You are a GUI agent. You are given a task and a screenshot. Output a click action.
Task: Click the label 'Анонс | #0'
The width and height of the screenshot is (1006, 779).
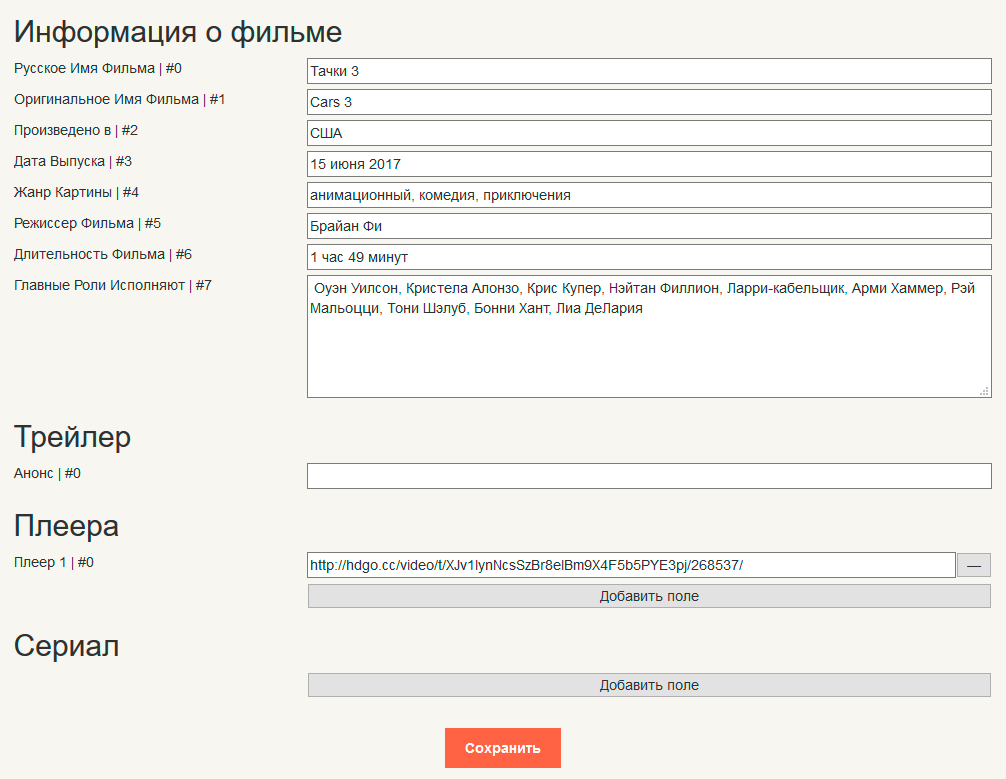(x=47, y=474)
